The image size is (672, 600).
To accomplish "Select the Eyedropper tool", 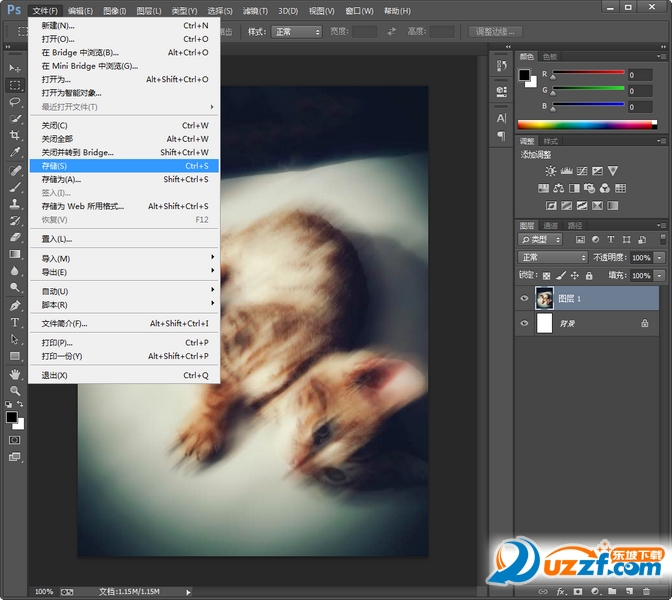I will (x=15, y=153).
